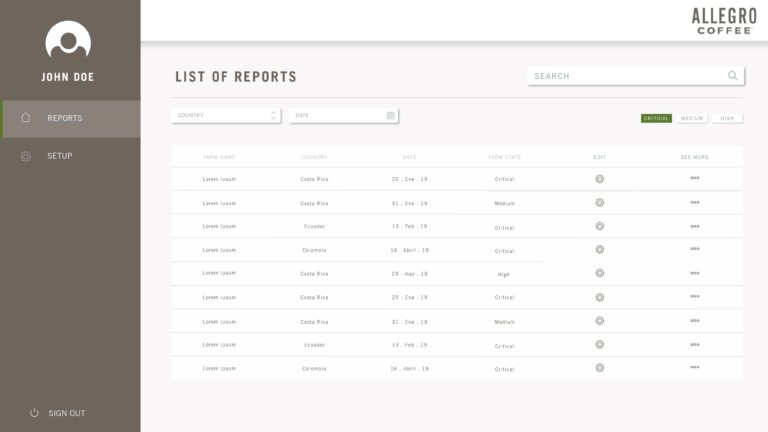This screenshot has width=768, height=432.
Task: Click edit gear icon for first Costa Rica row
Action: 599,179
